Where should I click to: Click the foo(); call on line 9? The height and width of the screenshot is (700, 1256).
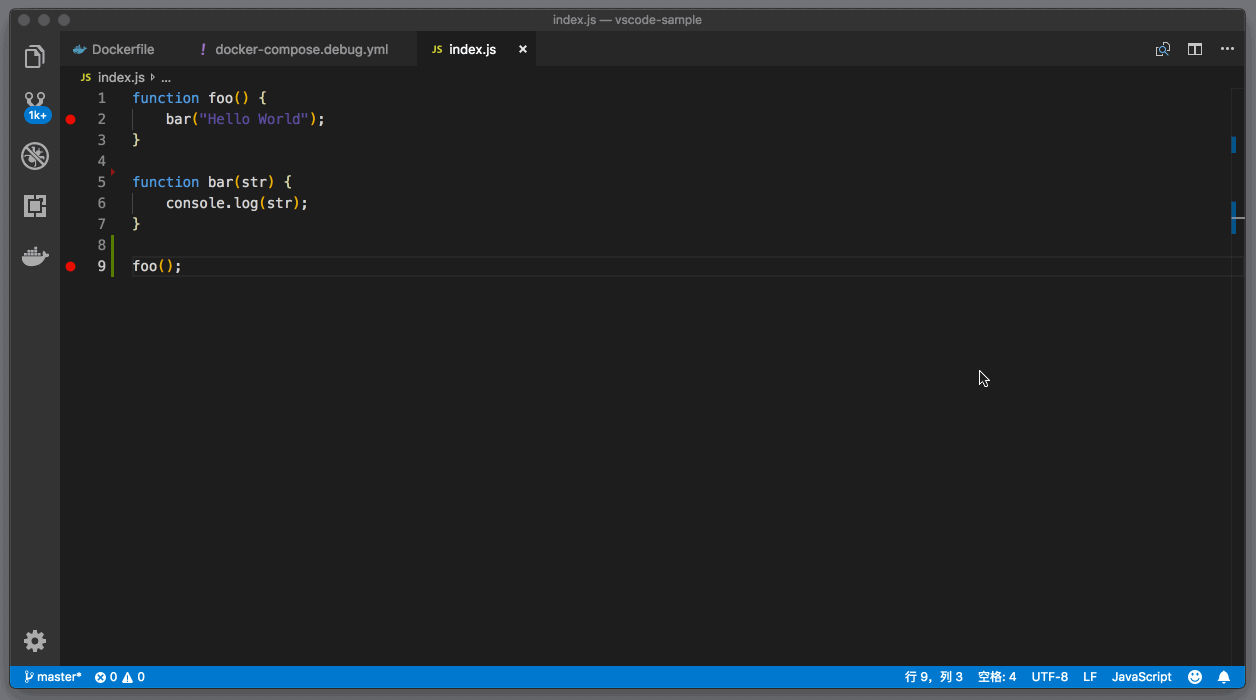[x=157, y=266]
